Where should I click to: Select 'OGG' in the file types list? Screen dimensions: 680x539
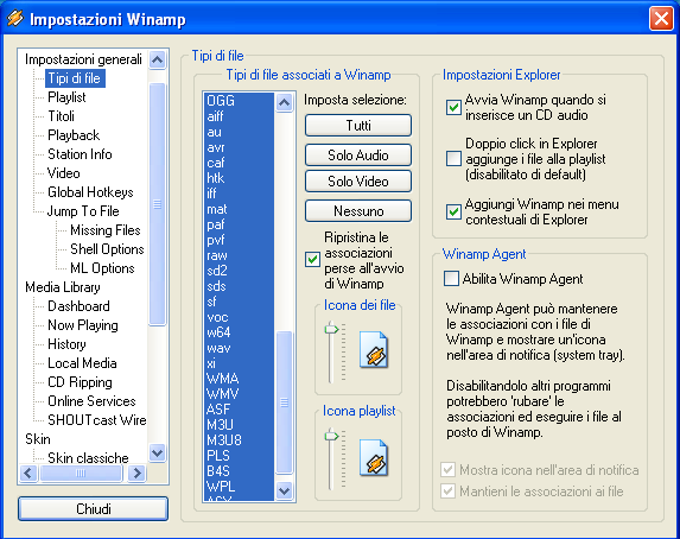pos(239,101)
